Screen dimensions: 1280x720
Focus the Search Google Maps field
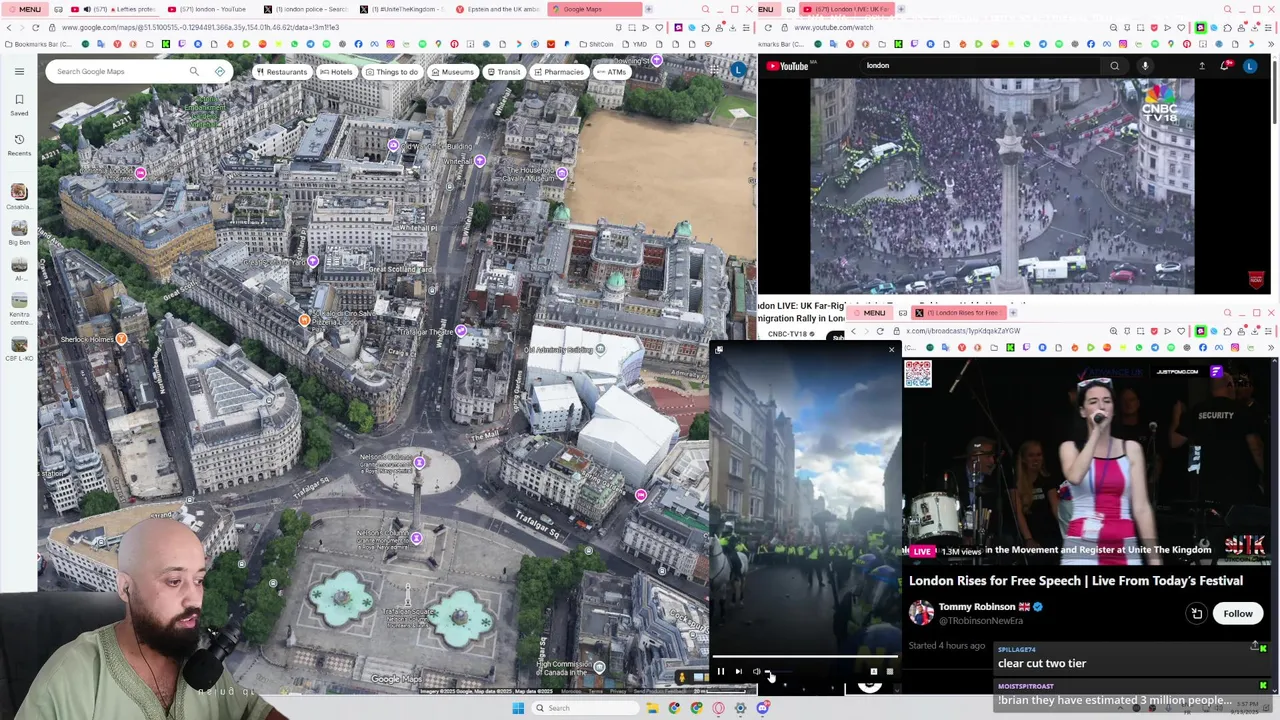(118, 71)
